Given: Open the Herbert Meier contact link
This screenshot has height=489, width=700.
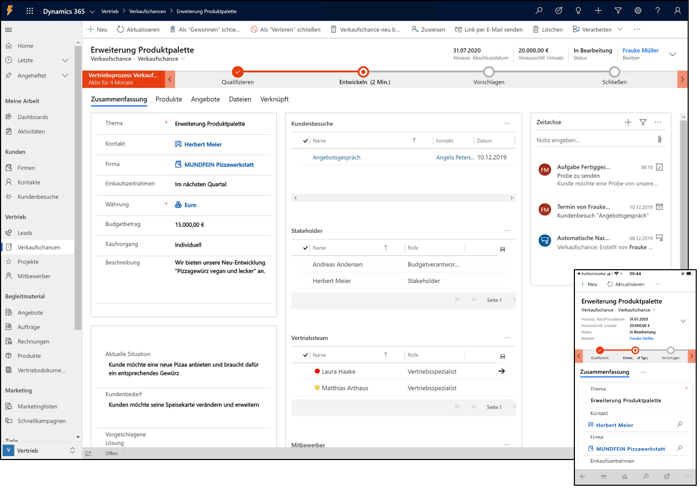Looking at the screenshot, I should tap(203, 144).
